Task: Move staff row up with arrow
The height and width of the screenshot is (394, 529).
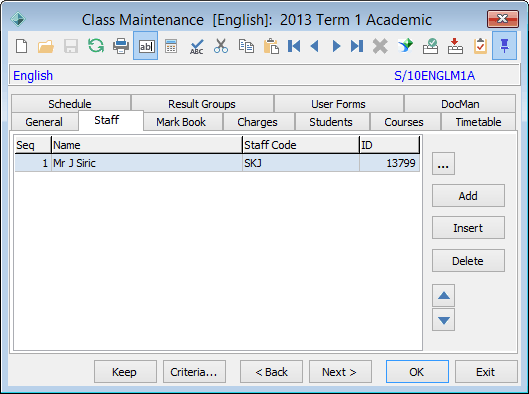Action: coord(444,296)
